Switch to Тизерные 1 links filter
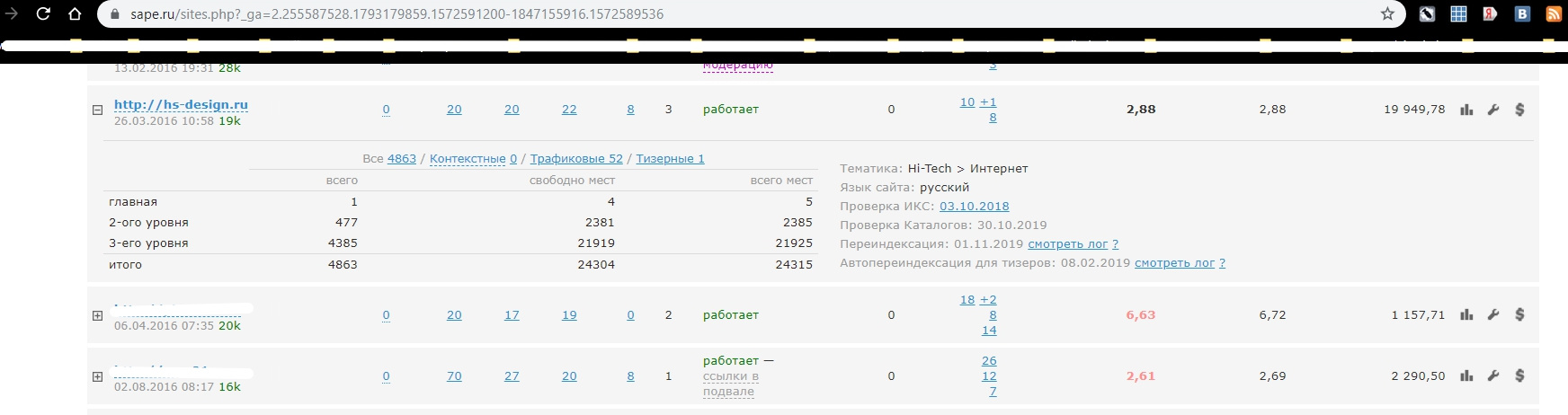The height and width of the screenshot is (415, 1568). (670, 158)
